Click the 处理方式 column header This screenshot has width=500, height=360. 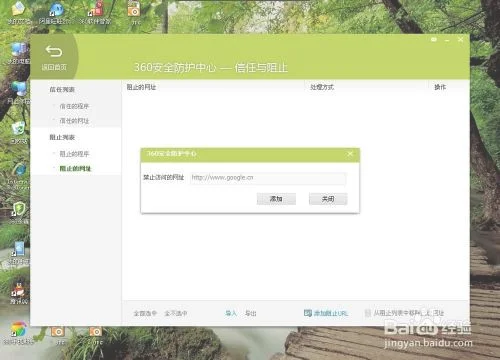coord(322,87)
